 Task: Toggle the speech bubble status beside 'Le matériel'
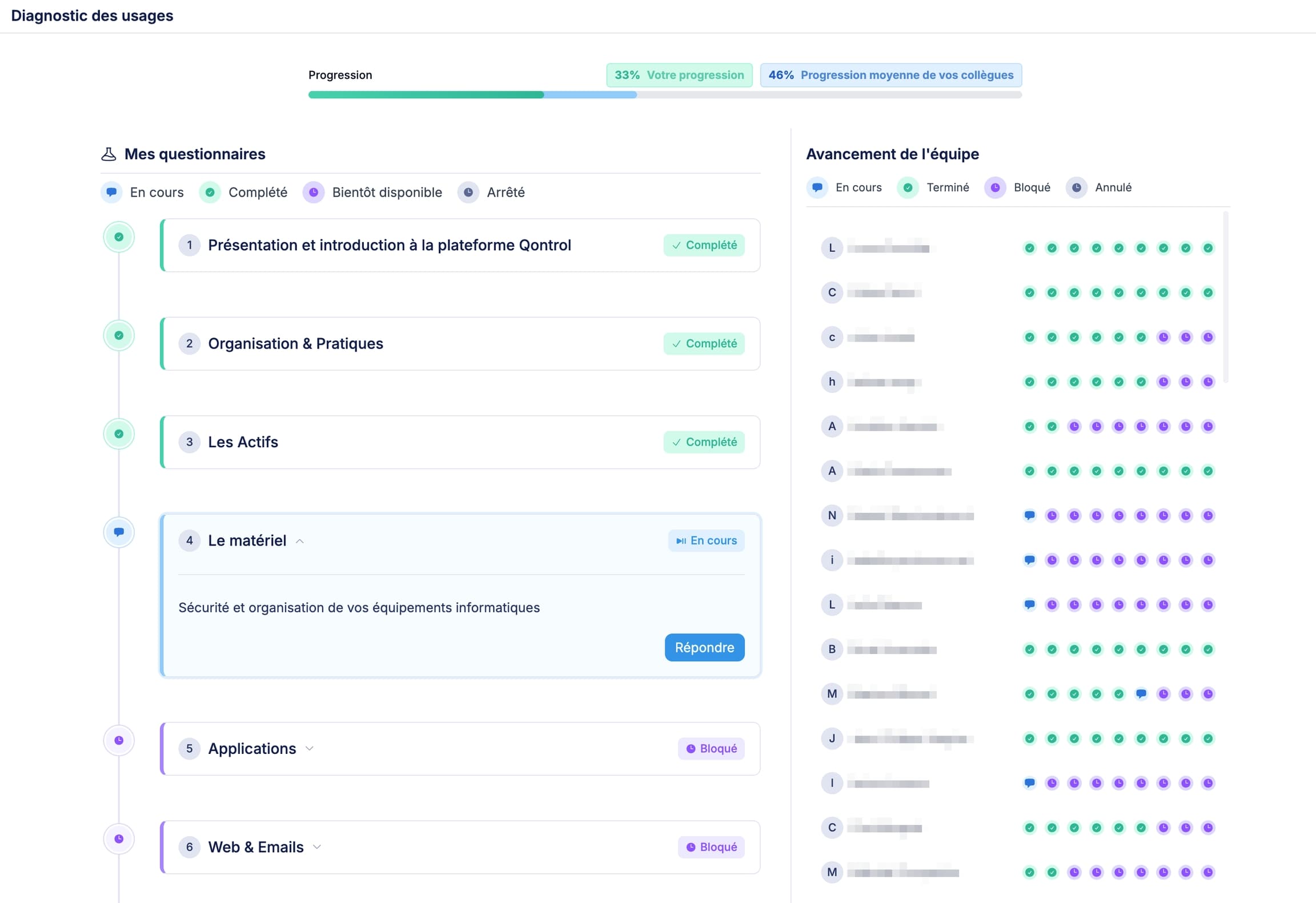coord(119,532)
